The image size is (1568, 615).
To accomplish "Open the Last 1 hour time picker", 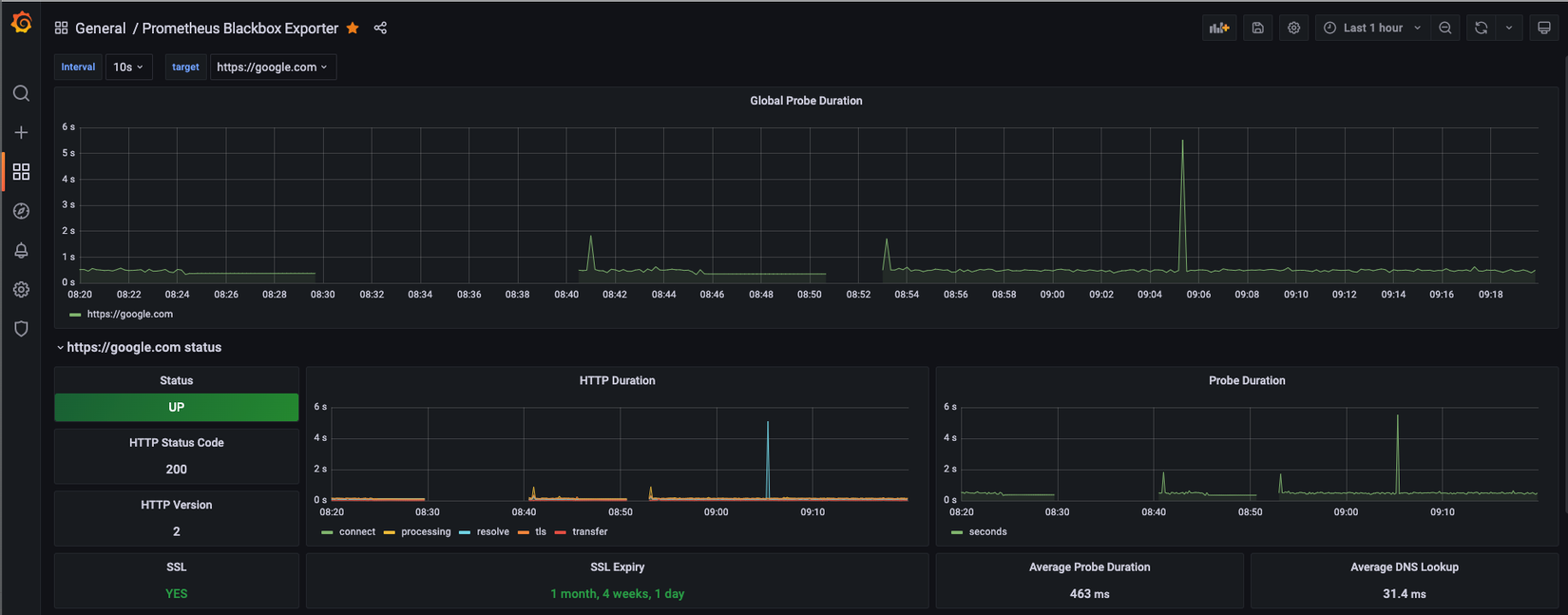I will pyautogui.click(x=1372, y=28).
